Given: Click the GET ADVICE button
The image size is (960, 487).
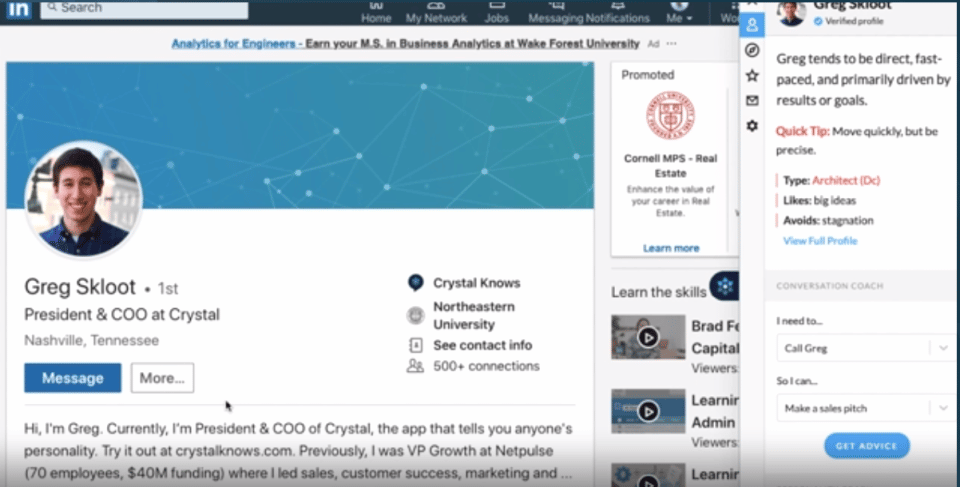Looking at the screenshot, I should [x=866, y=446].
